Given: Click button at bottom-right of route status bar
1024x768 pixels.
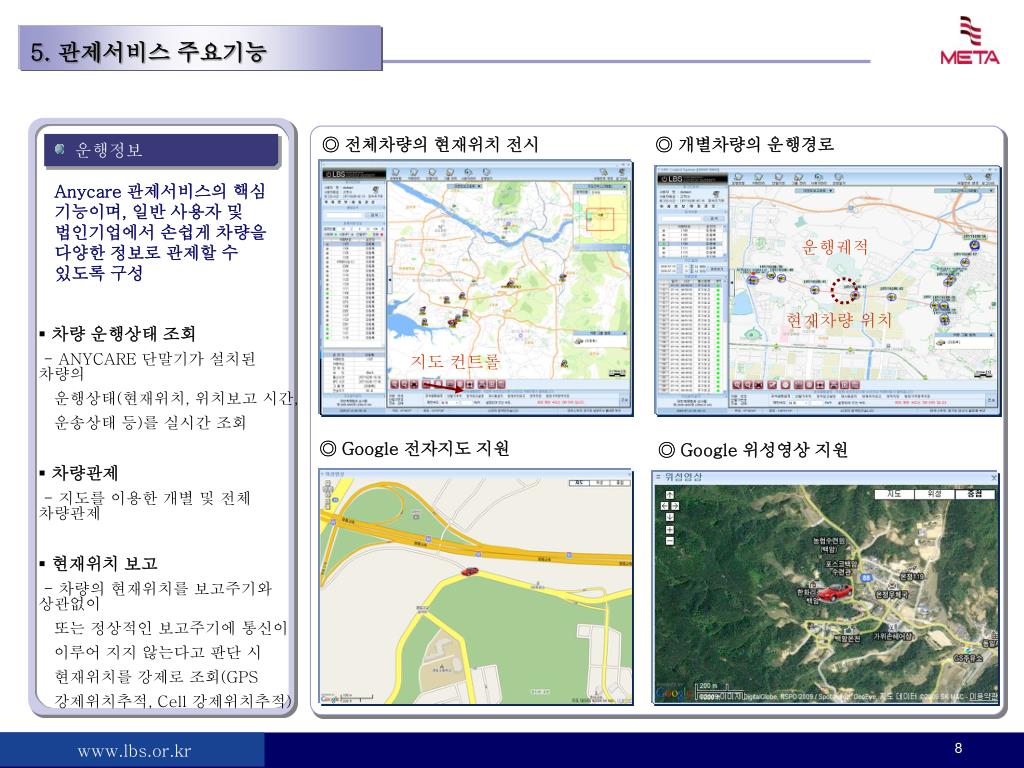Looking at the screenshot, I should (x=991, y=400).
